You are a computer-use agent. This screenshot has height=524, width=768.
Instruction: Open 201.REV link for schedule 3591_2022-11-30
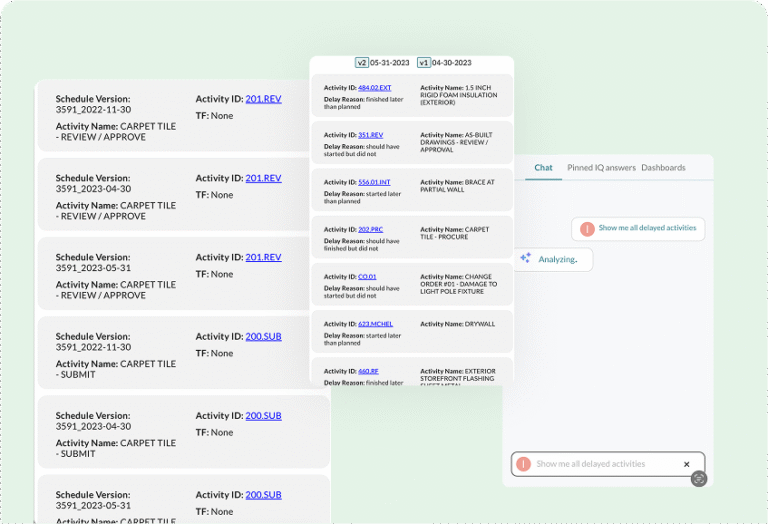coord(264,99)
